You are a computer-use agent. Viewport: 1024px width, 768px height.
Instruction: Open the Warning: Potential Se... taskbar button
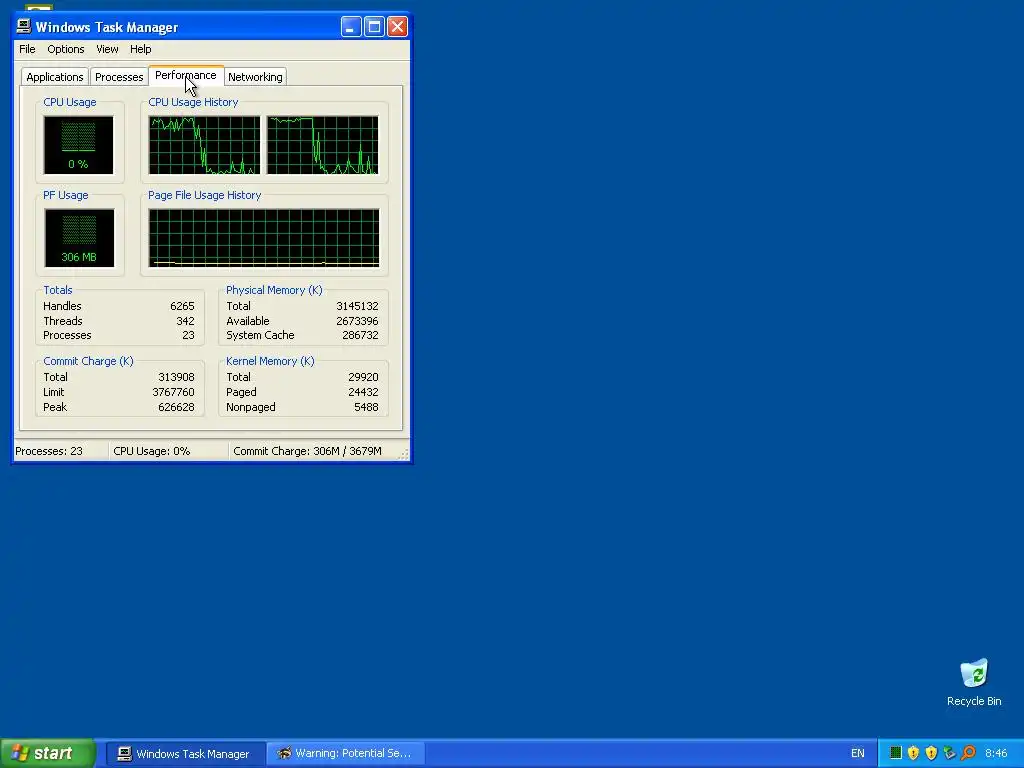(346, 754)
